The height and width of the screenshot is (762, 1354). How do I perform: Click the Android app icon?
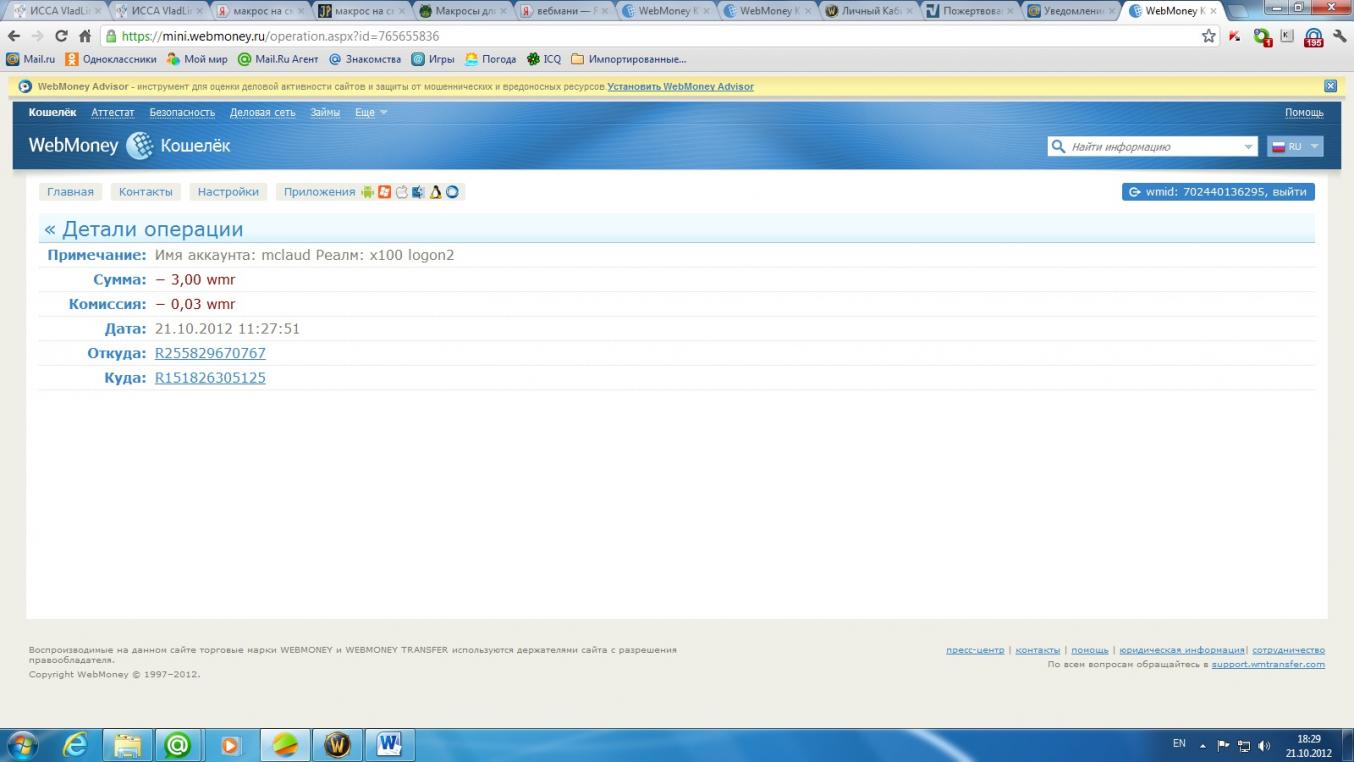pyautogui.click(x=367, y=192)
